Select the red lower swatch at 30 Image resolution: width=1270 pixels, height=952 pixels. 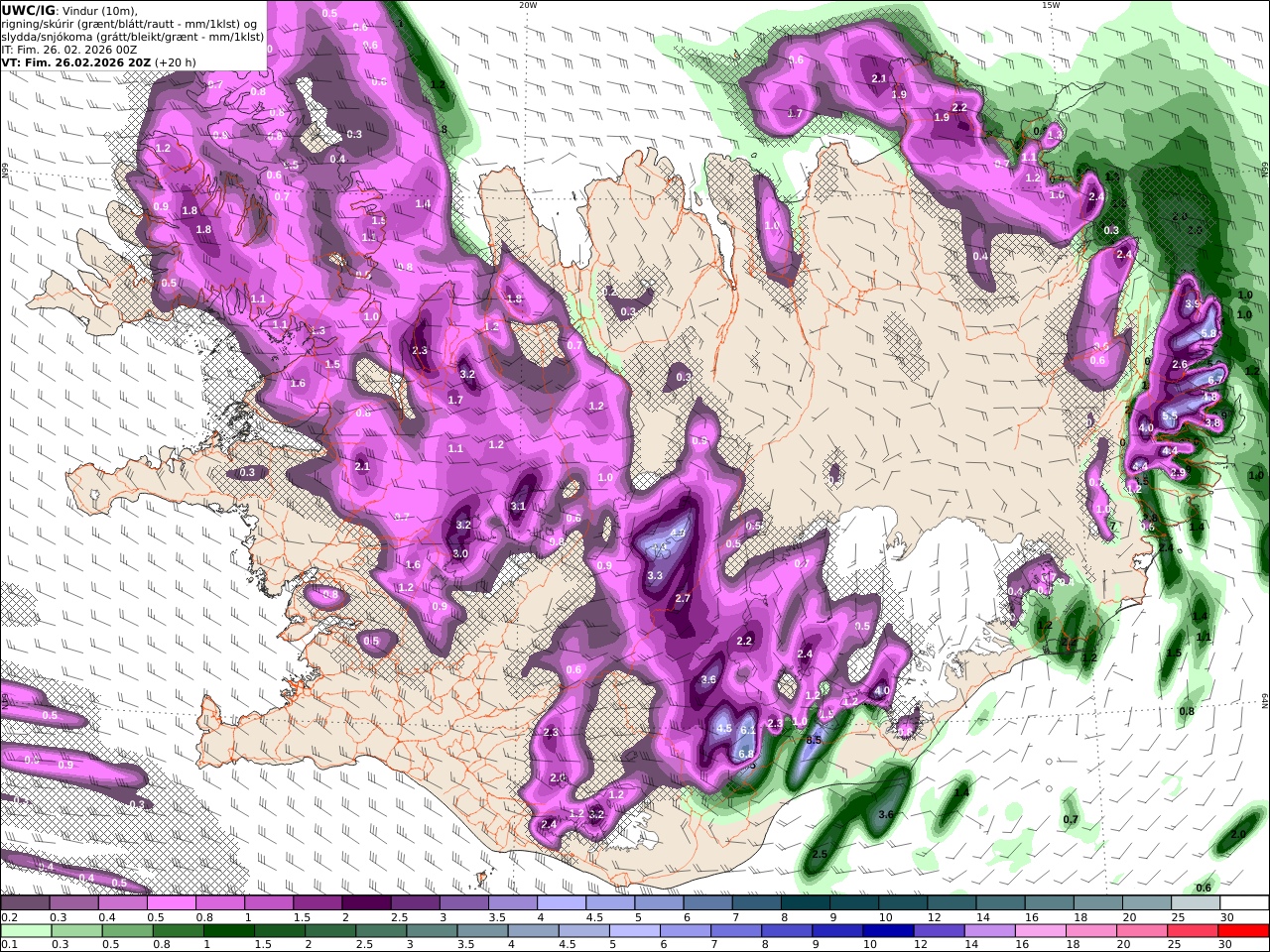pos(1243,931)
